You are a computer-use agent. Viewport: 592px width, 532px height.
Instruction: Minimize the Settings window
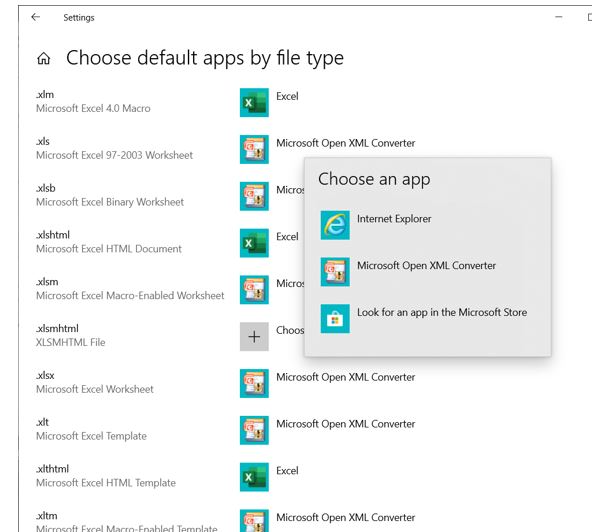click(x=559, y=17)
